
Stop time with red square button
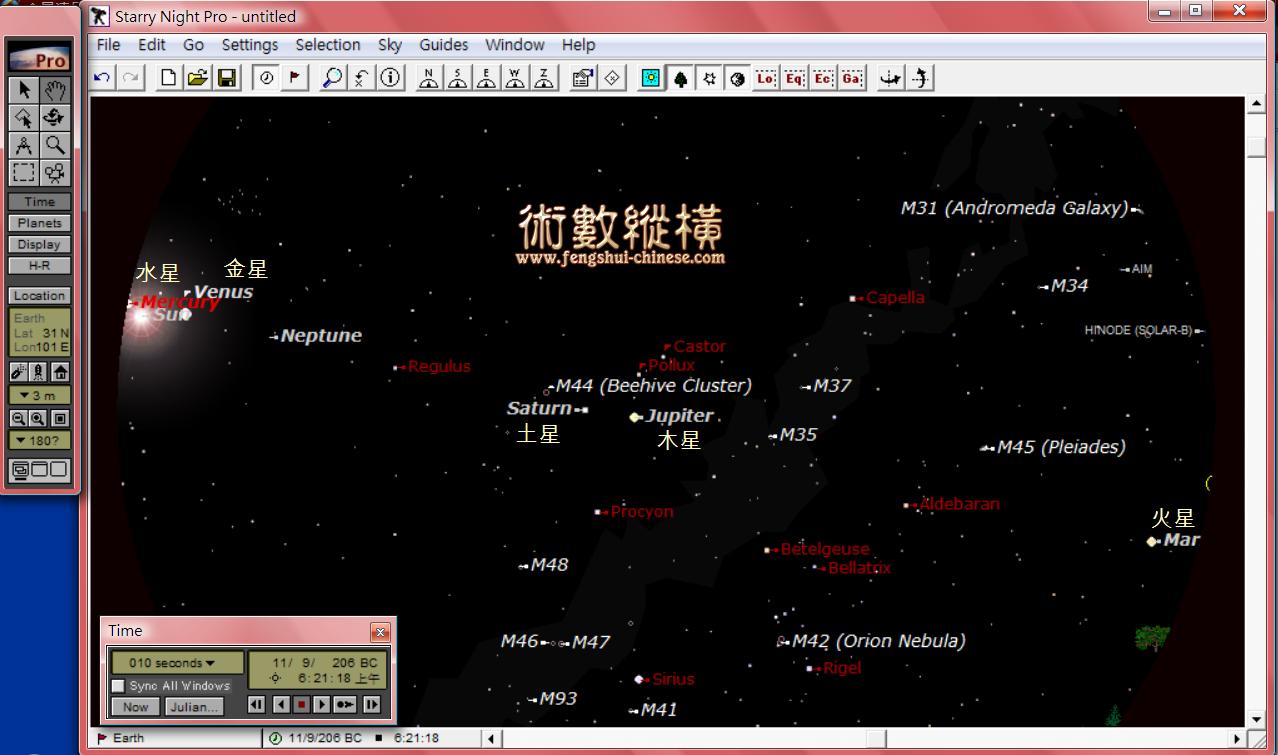(301, 705)
